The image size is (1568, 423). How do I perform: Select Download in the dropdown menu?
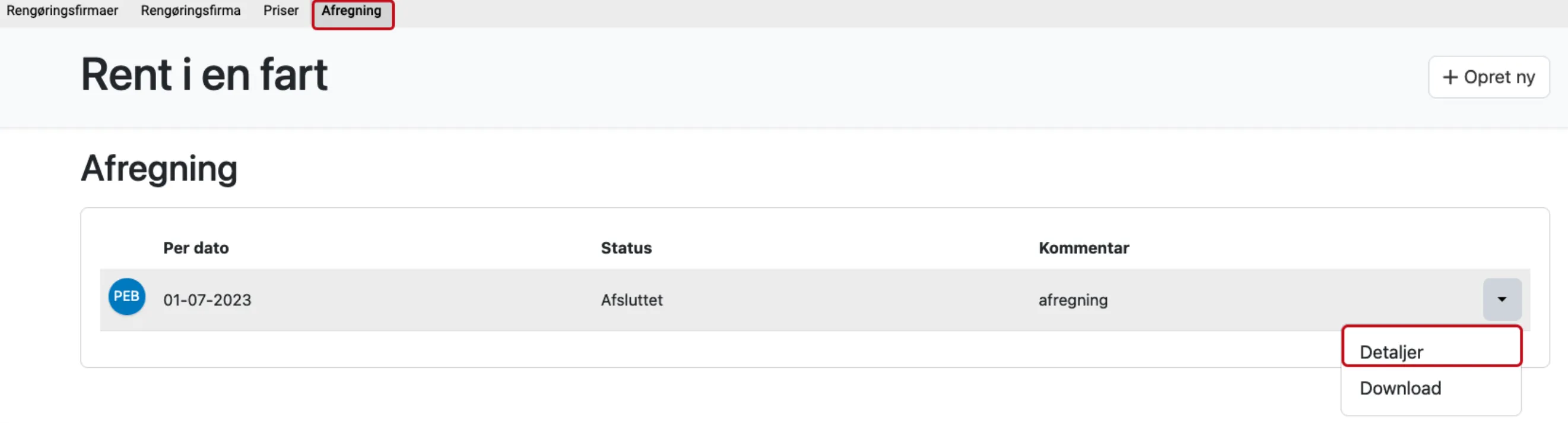coord(1400,389)
